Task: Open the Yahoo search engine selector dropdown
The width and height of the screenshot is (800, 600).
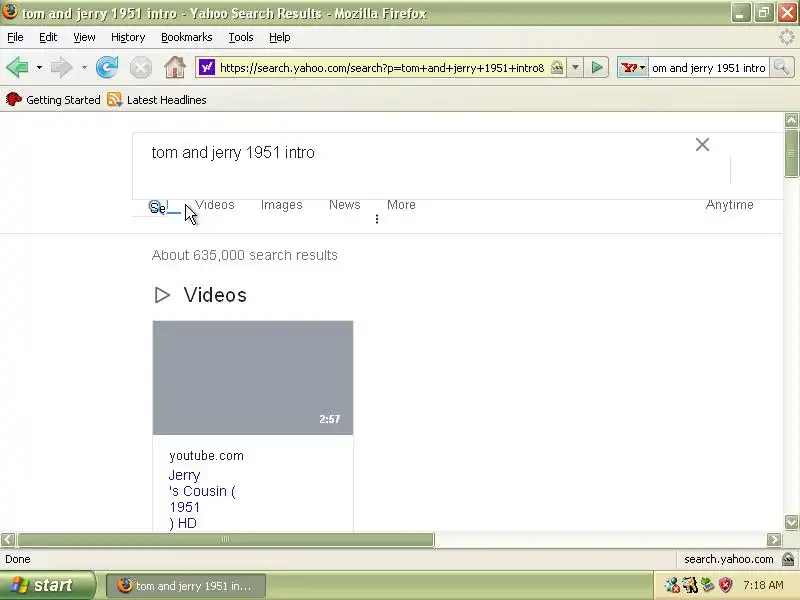Action: click(x=633, y=67)
